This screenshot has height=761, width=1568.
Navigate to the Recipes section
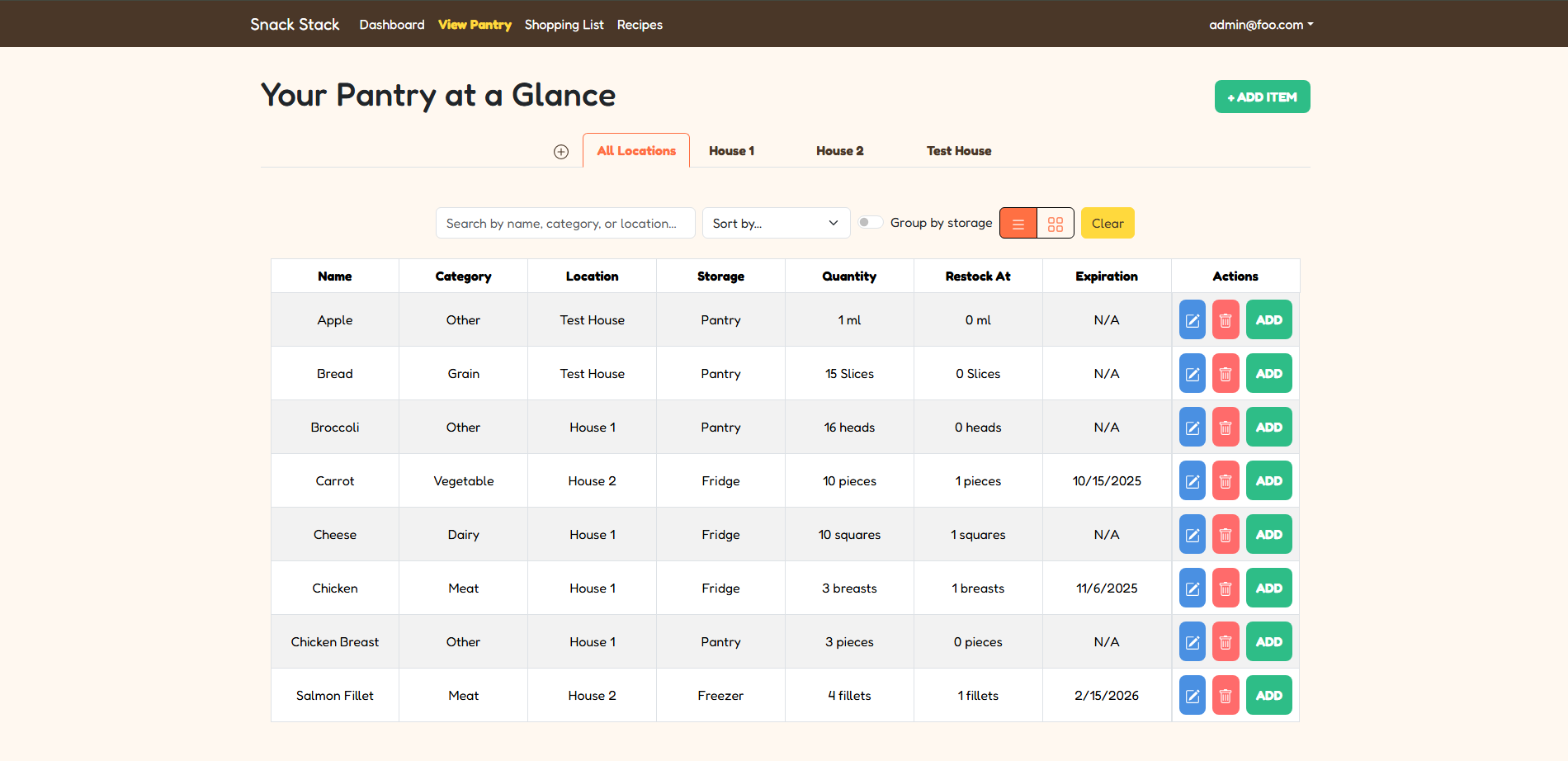pyautogui.click(x=640, y=25)
